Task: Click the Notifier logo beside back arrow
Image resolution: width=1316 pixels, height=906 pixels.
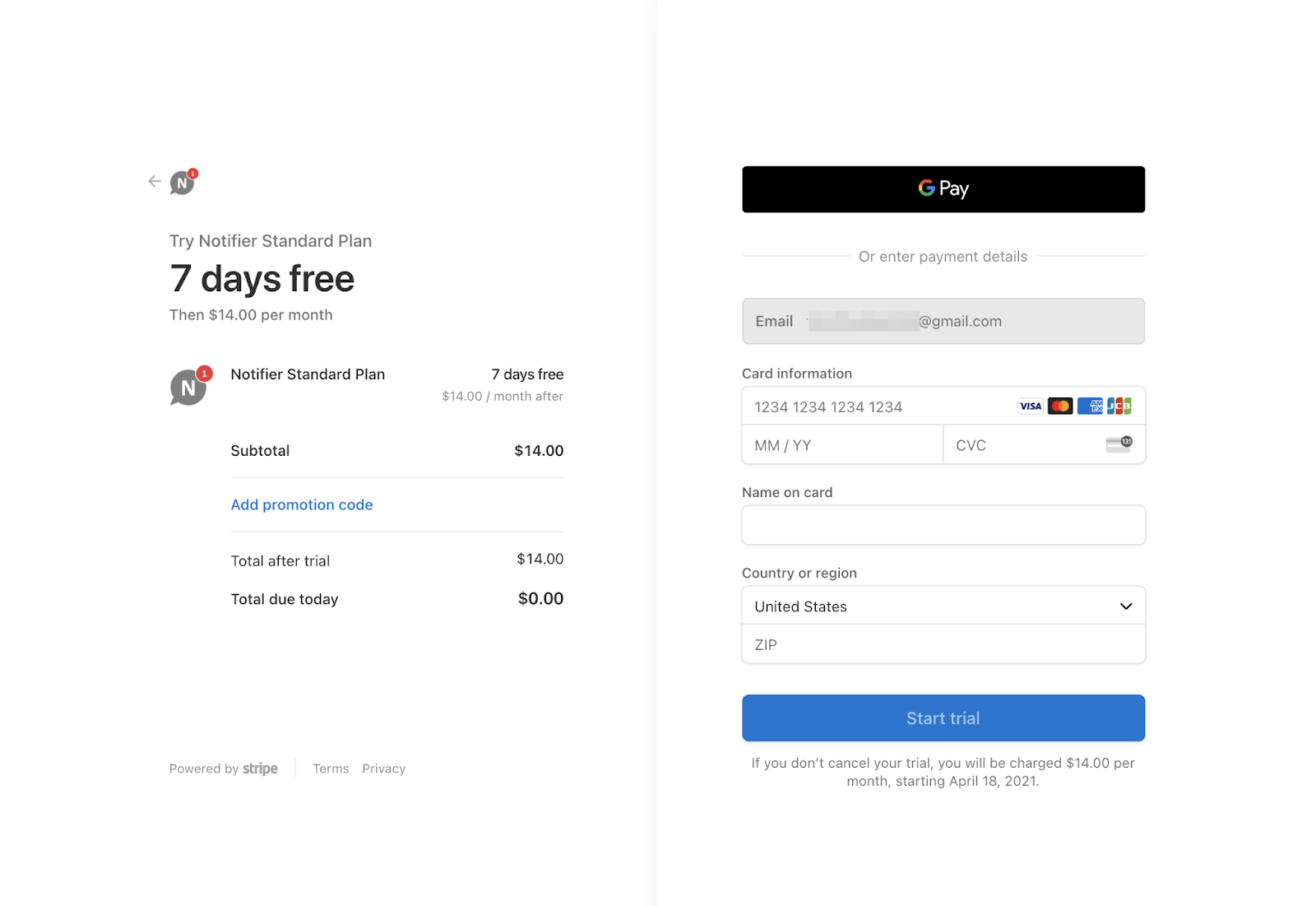Action: pyautogui.click(x=183, y=182)
